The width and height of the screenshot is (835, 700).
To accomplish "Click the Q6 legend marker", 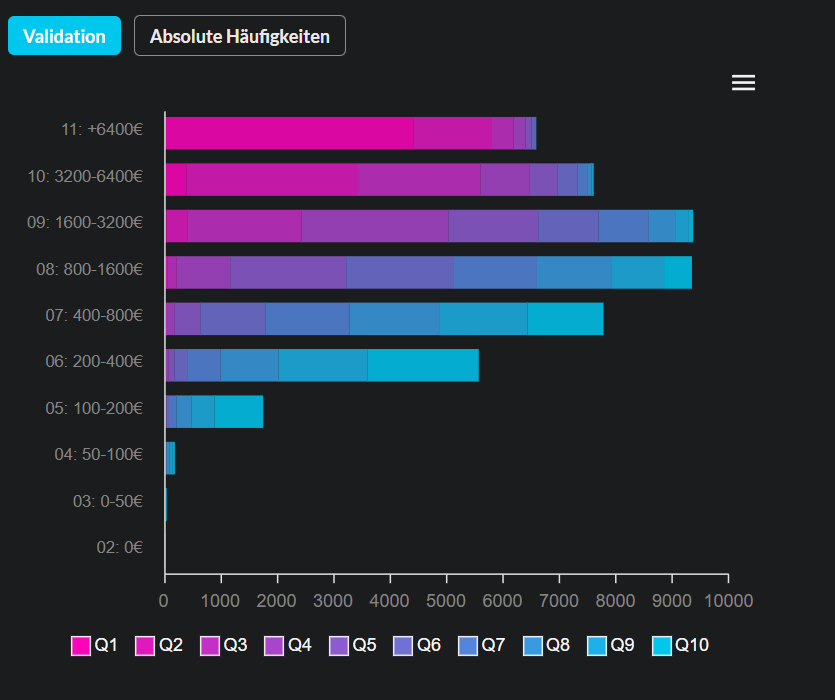I will click(x=404, y=646).
